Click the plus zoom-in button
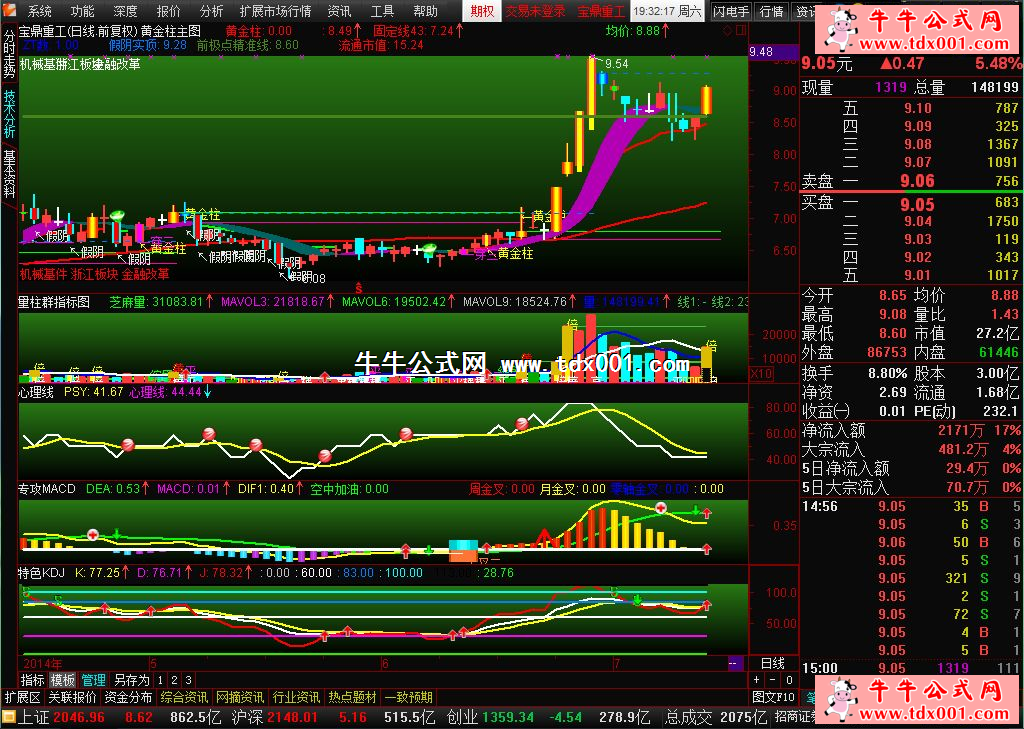Image resolution: width=1024 pixels, height=729 pixels. 757,680
